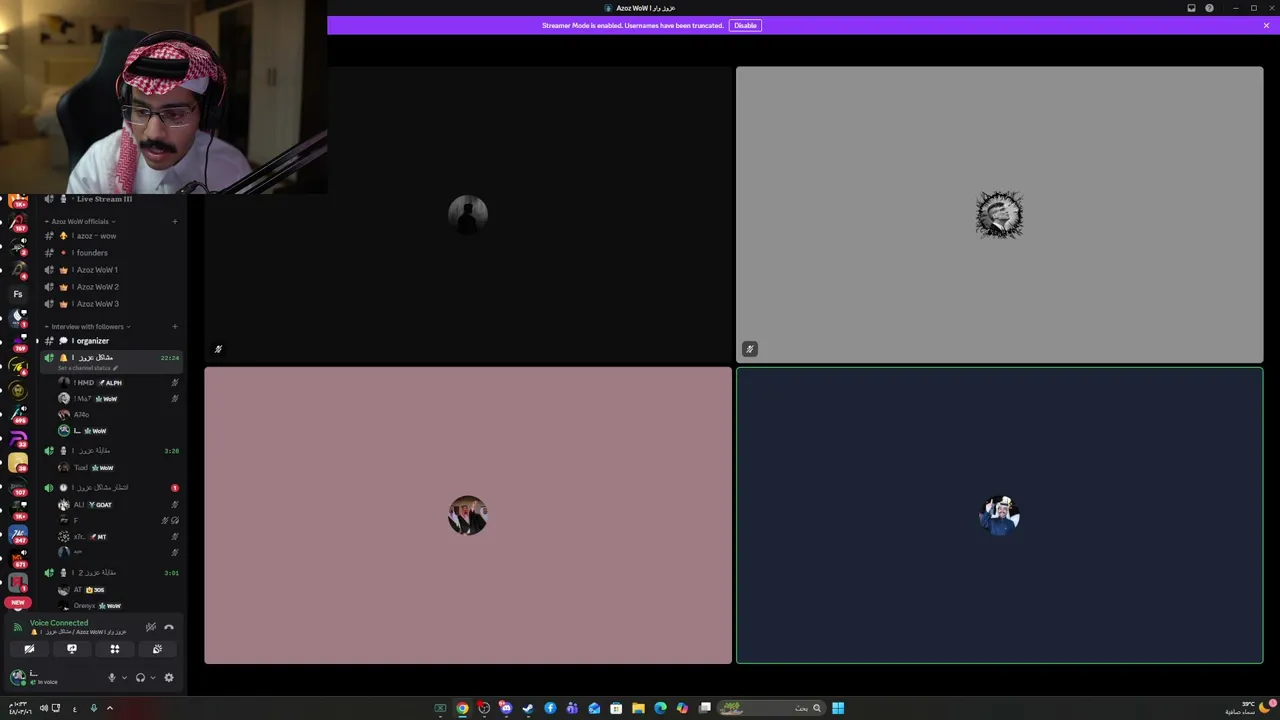Open own user profile avatar in panel
The image size is (1280, 720).
click(x=17, y=678)
